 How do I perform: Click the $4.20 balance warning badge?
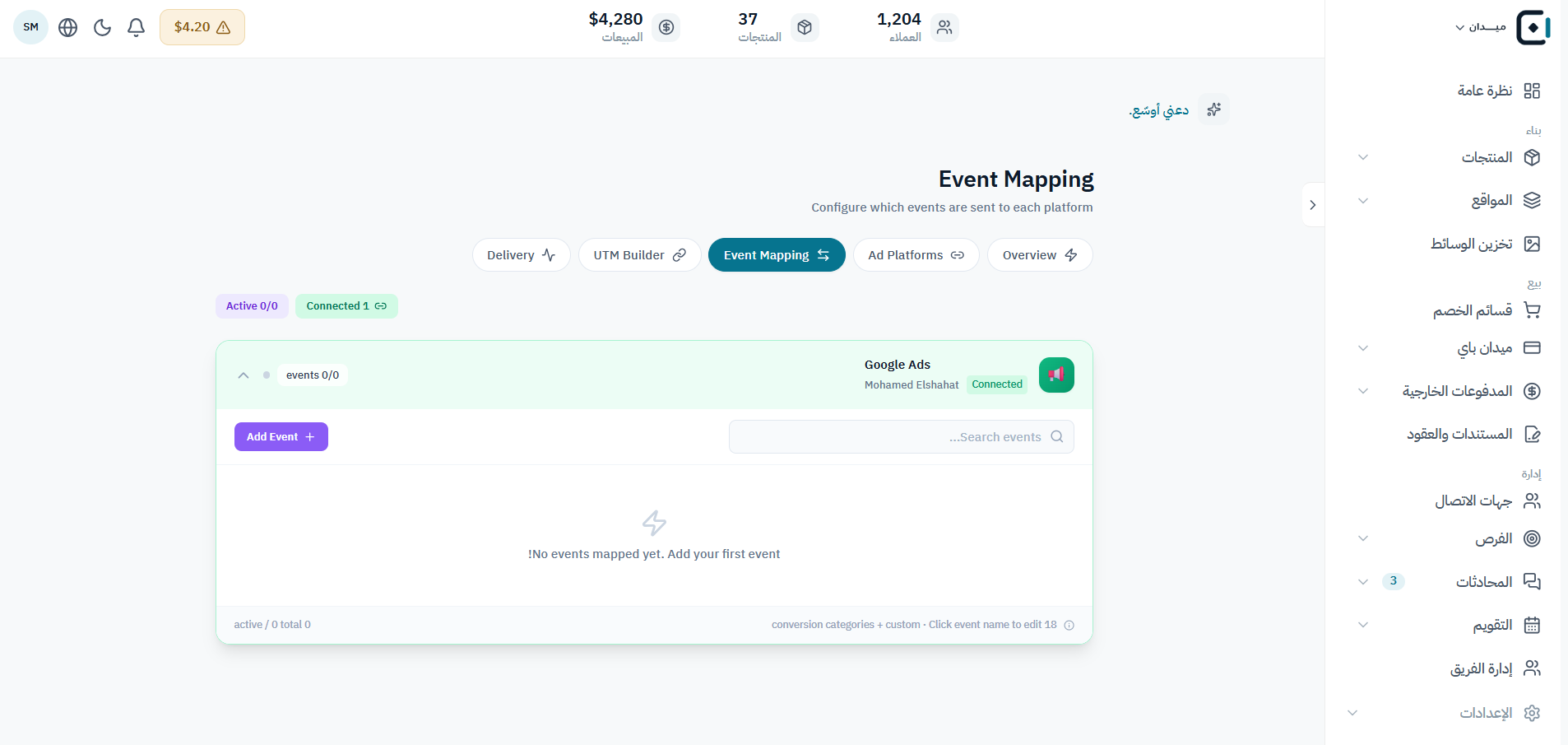click(202, 27)
